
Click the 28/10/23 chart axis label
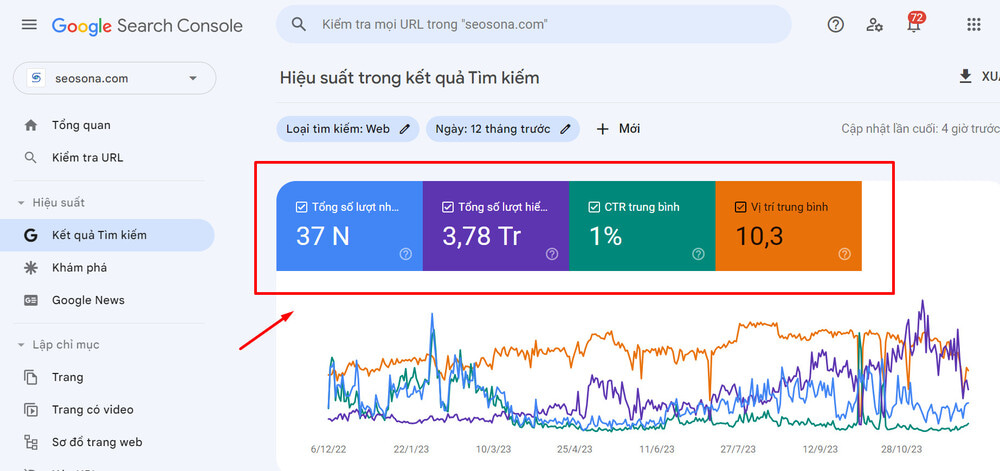pyautogui.click(x=902, y=449)
